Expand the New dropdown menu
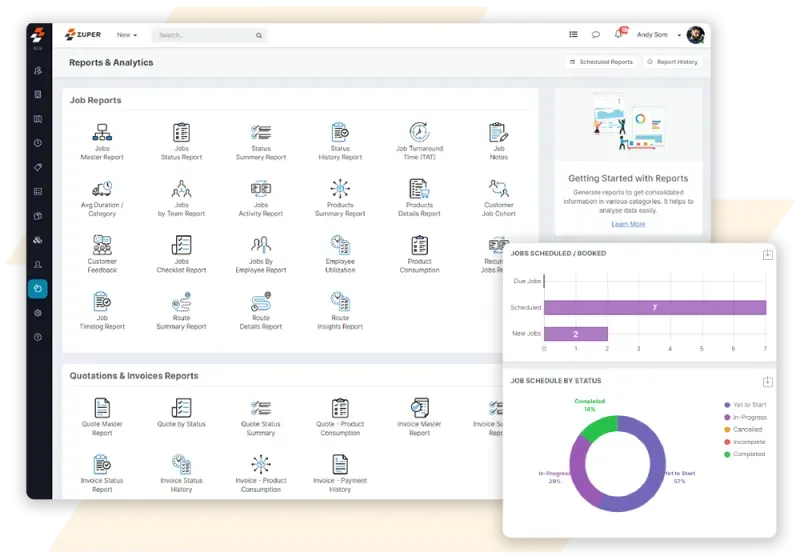The height and width of the screenshot is (560, 800). point(127,35)
